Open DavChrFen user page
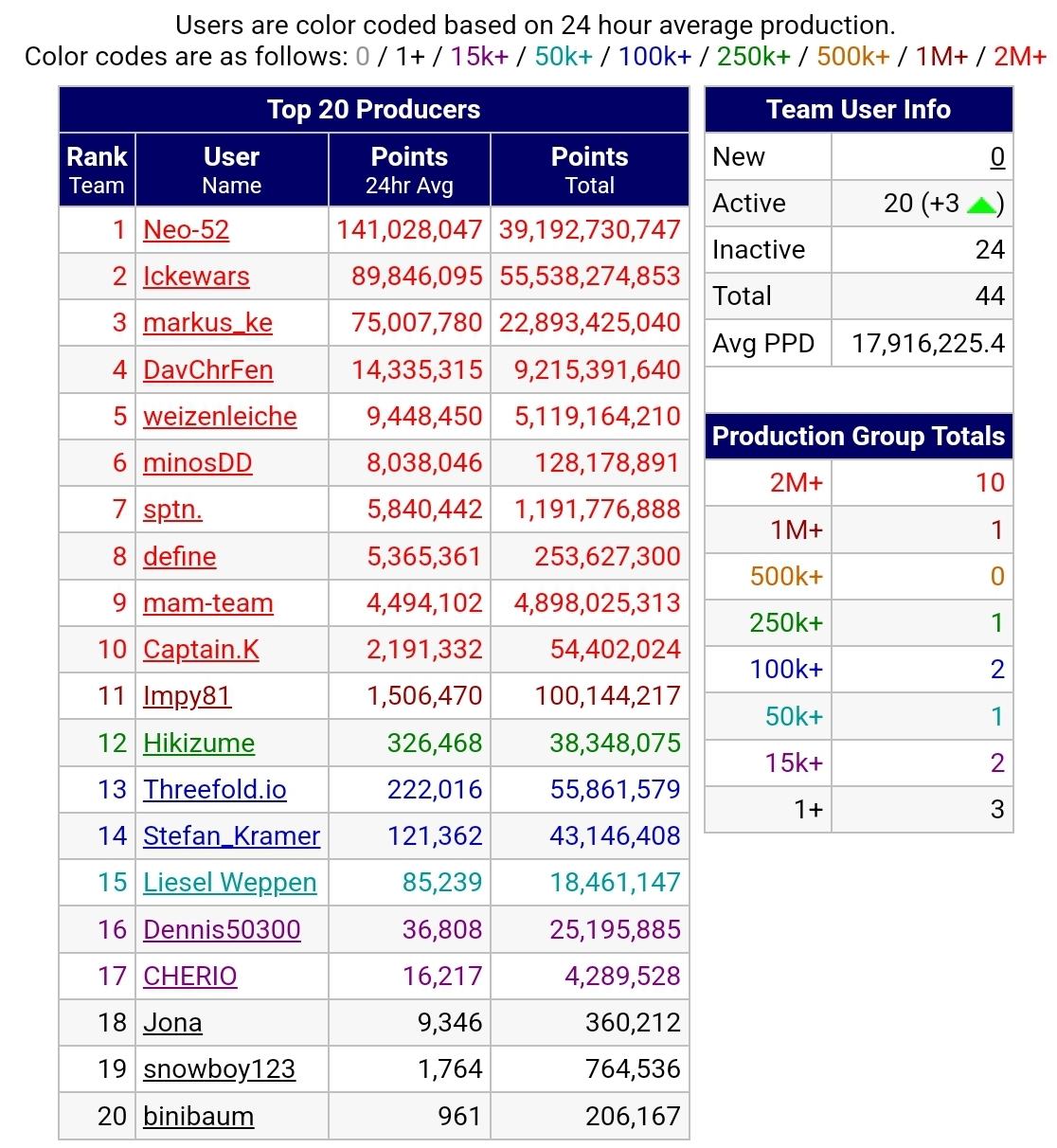This screenshot has height=1148, width=1057. point(207,369)
